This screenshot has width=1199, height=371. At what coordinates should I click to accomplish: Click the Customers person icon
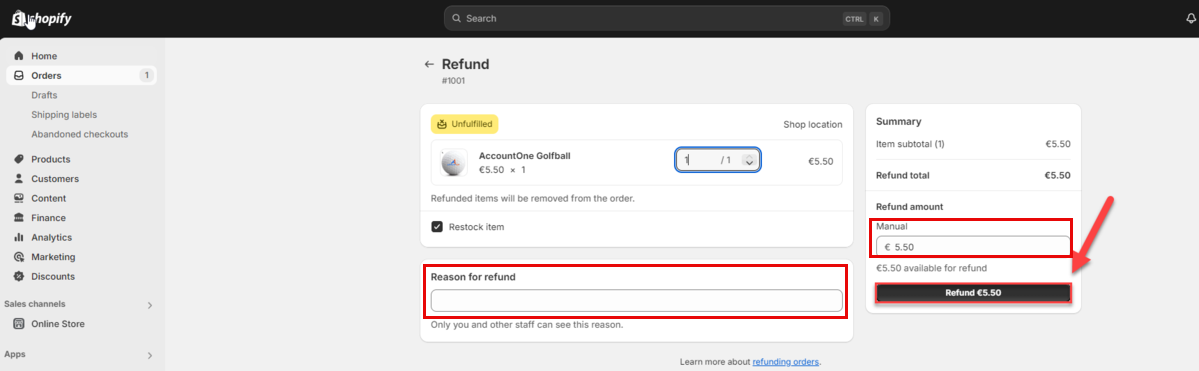tap(19, 179)
